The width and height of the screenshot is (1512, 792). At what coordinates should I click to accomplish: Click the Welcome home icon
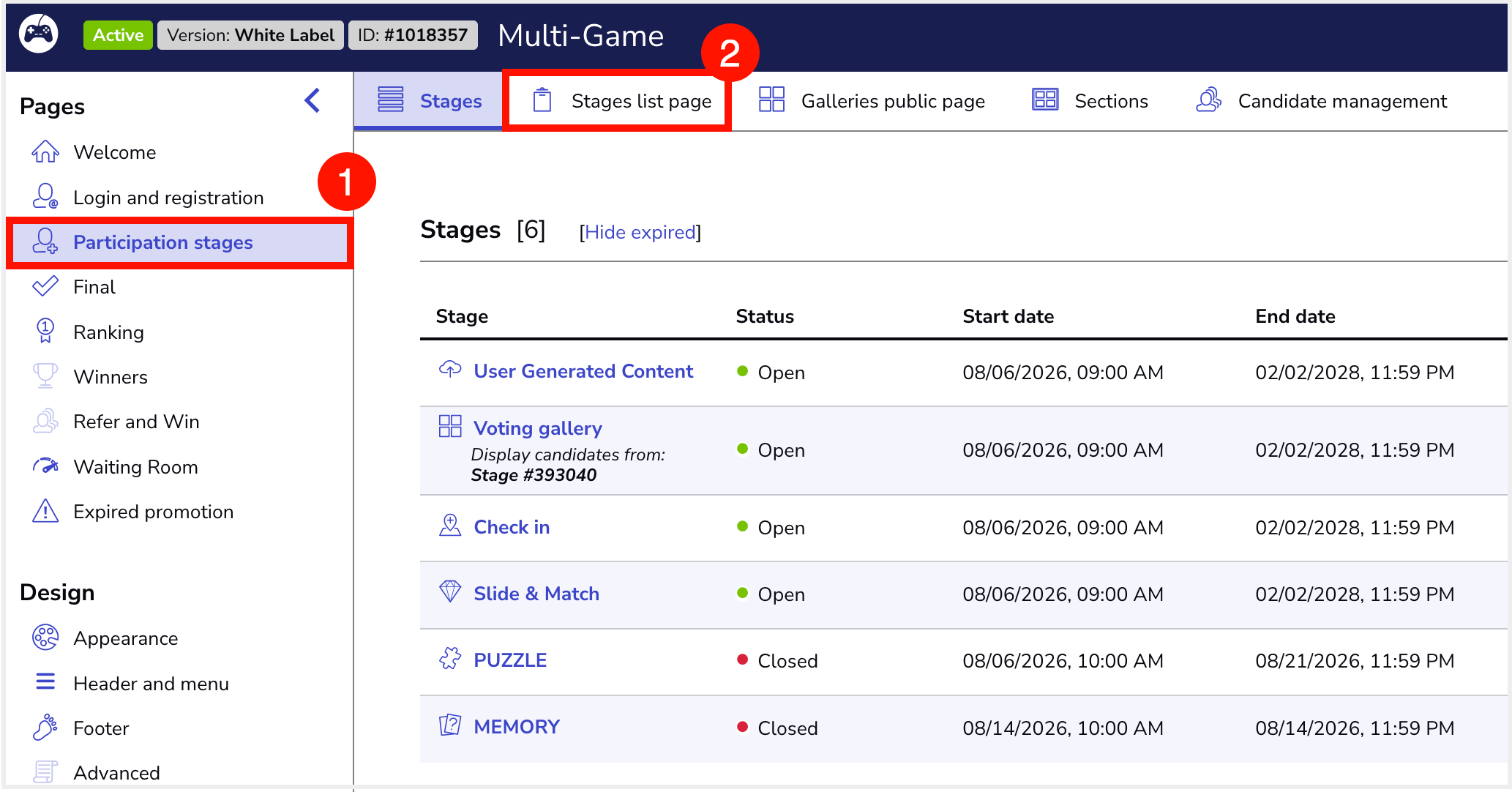(x=45, y=152)
